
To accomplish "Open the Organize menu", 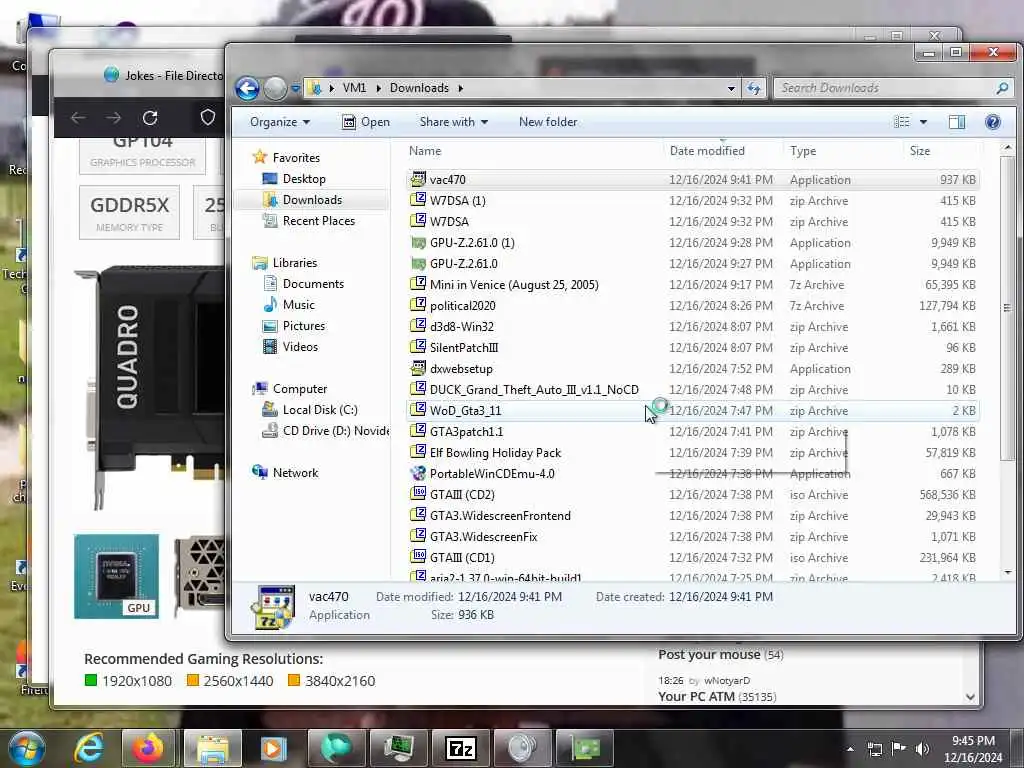I will click(x=280, y=122).
